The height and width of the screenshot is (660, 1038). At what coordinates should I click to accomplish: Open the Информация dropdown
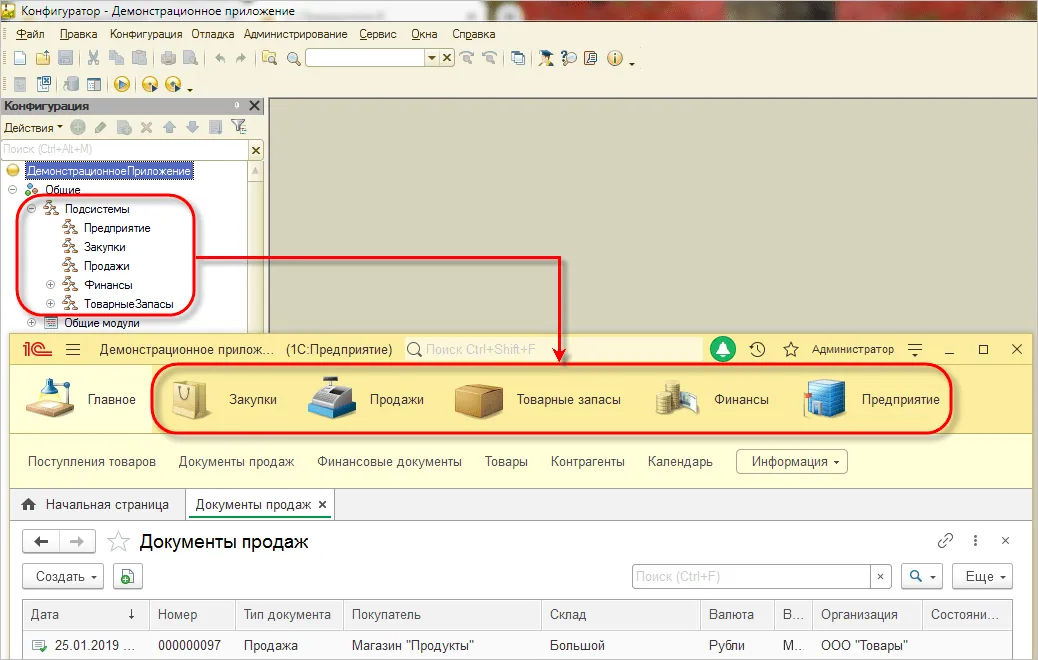tap(792, 461)
